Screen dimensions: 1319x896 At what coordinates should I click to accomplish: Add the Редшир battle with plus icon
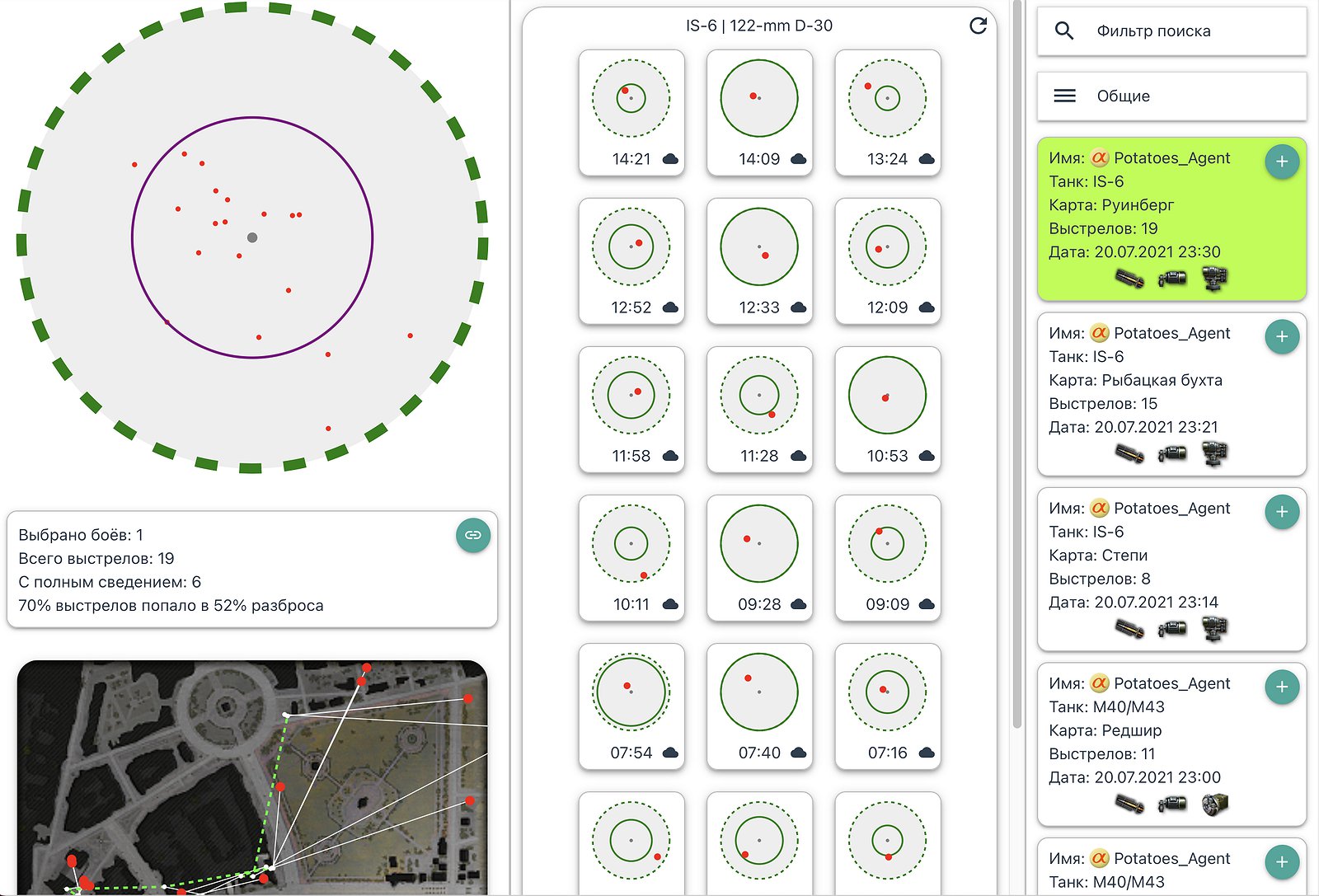click(x=1281, y=687)
